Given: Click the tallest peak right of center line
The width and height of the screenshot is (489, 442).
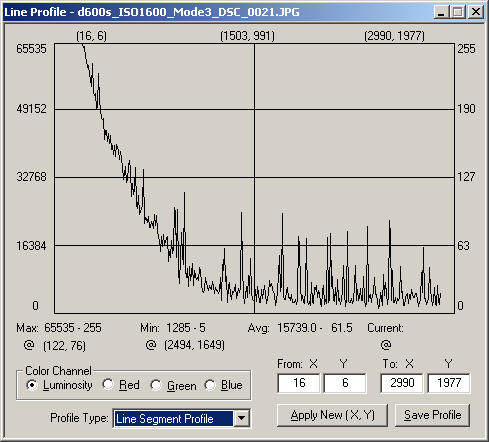Looking at the screenshot, I should [283, 214].
